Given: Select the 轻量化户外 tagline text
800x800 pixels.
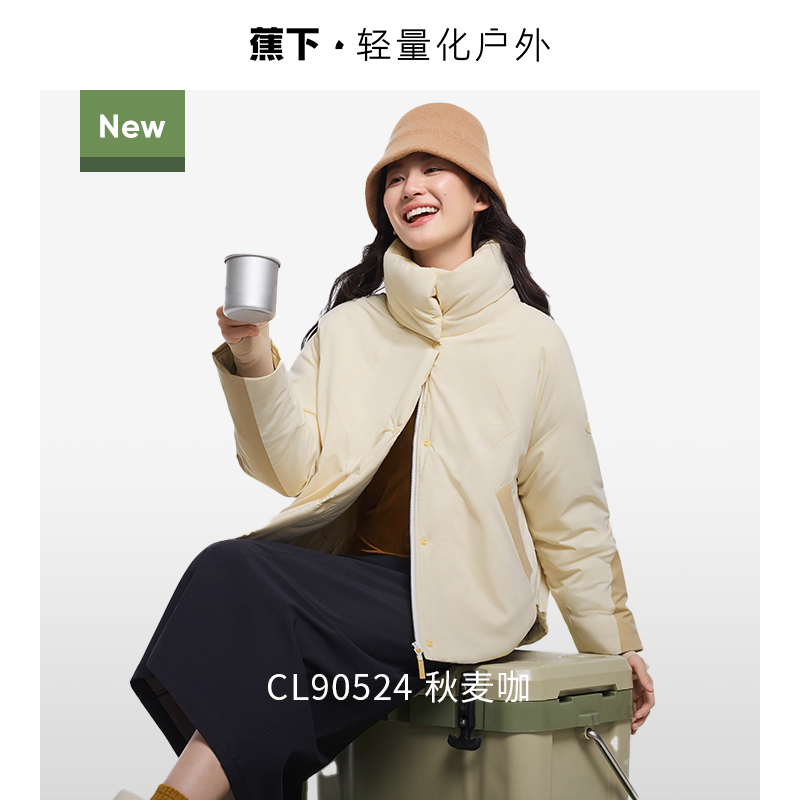Looking at the screenshot, I should (x=453, y=45).
